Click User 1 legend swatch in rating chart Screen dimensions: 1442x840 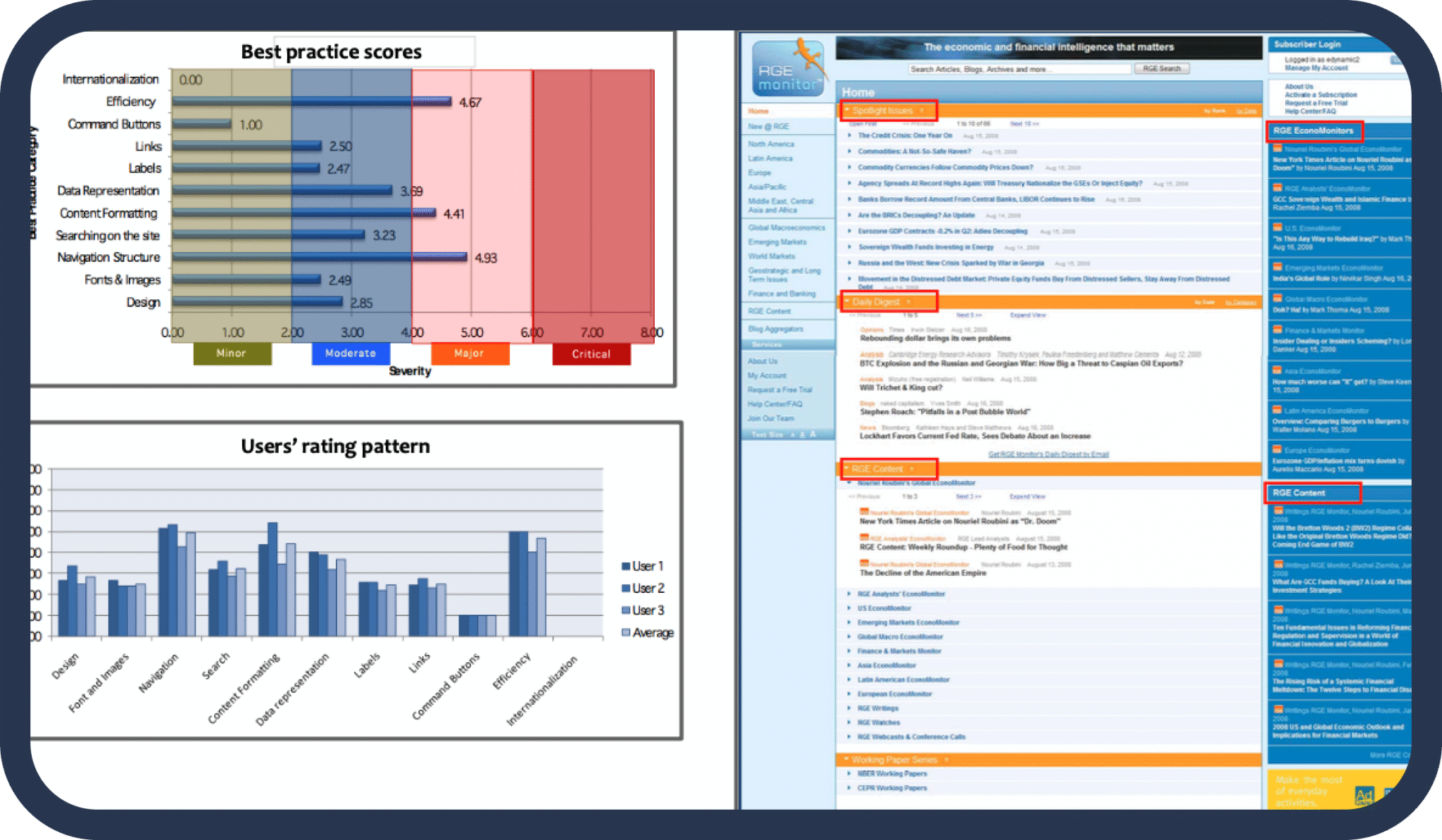tap(625, 566)
